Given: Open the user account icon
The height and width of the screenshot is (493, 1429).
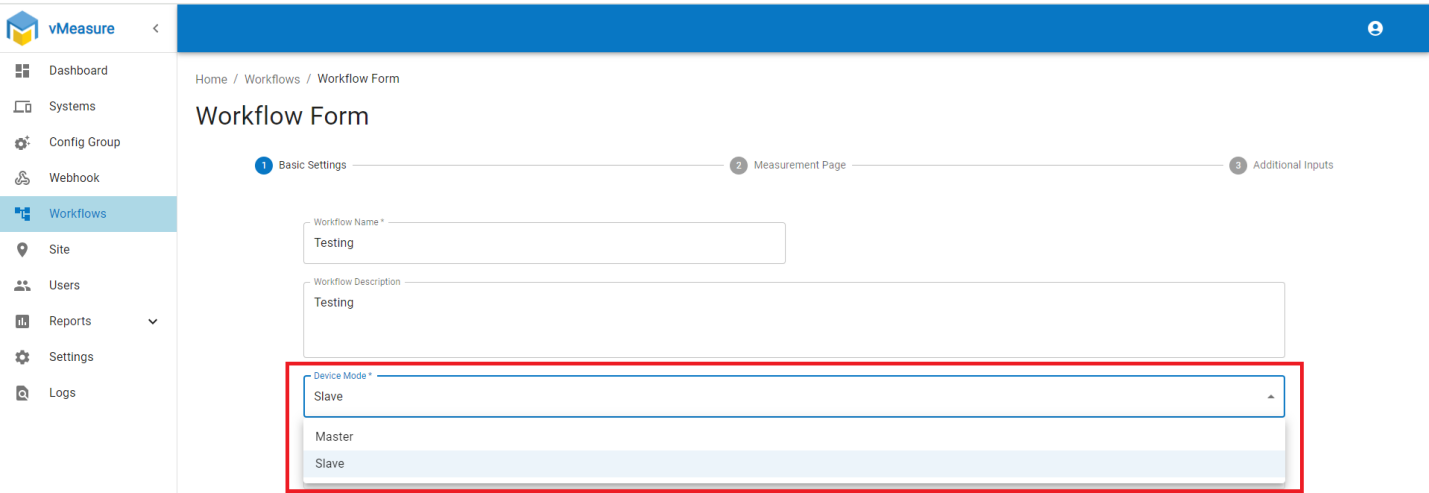Looking at the screenshot, I should click(1375, 28).
